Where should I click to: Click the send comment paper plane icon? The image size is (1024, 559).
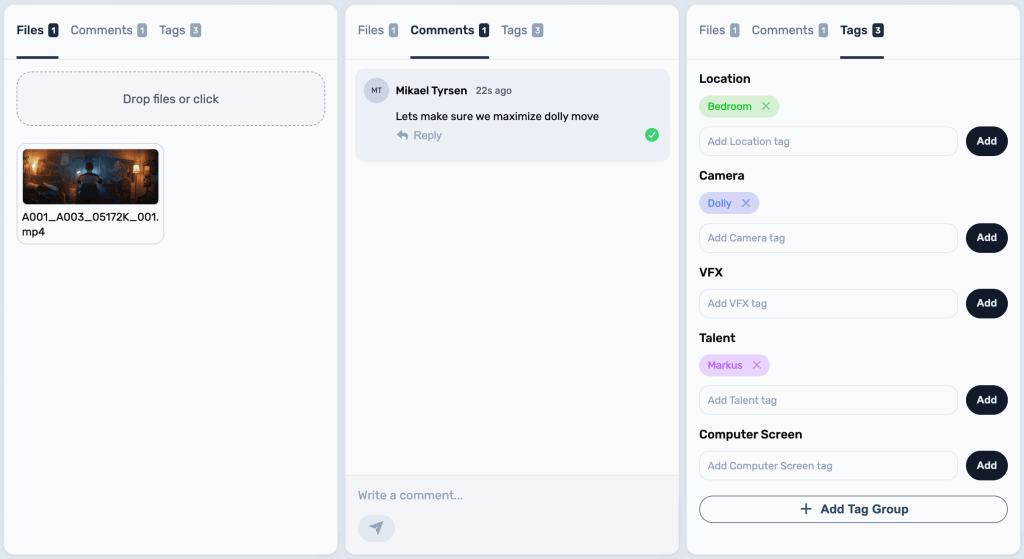376,528
